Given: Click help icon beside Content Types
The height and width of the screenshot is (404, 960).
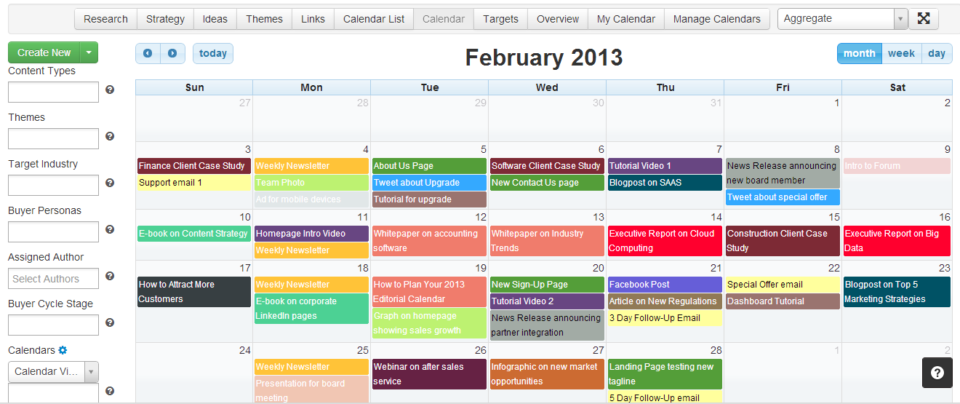Looking at the screenshot, I should pyautogui.click(x=110, y=90).
